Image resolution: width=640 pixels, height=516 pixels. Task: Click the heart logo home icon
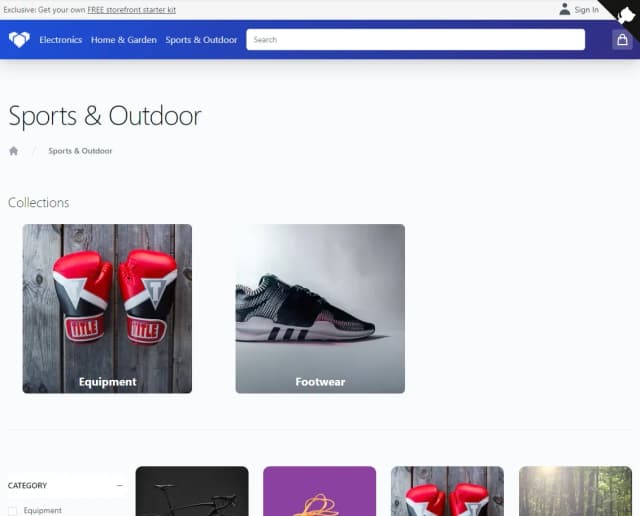(19, 40)
